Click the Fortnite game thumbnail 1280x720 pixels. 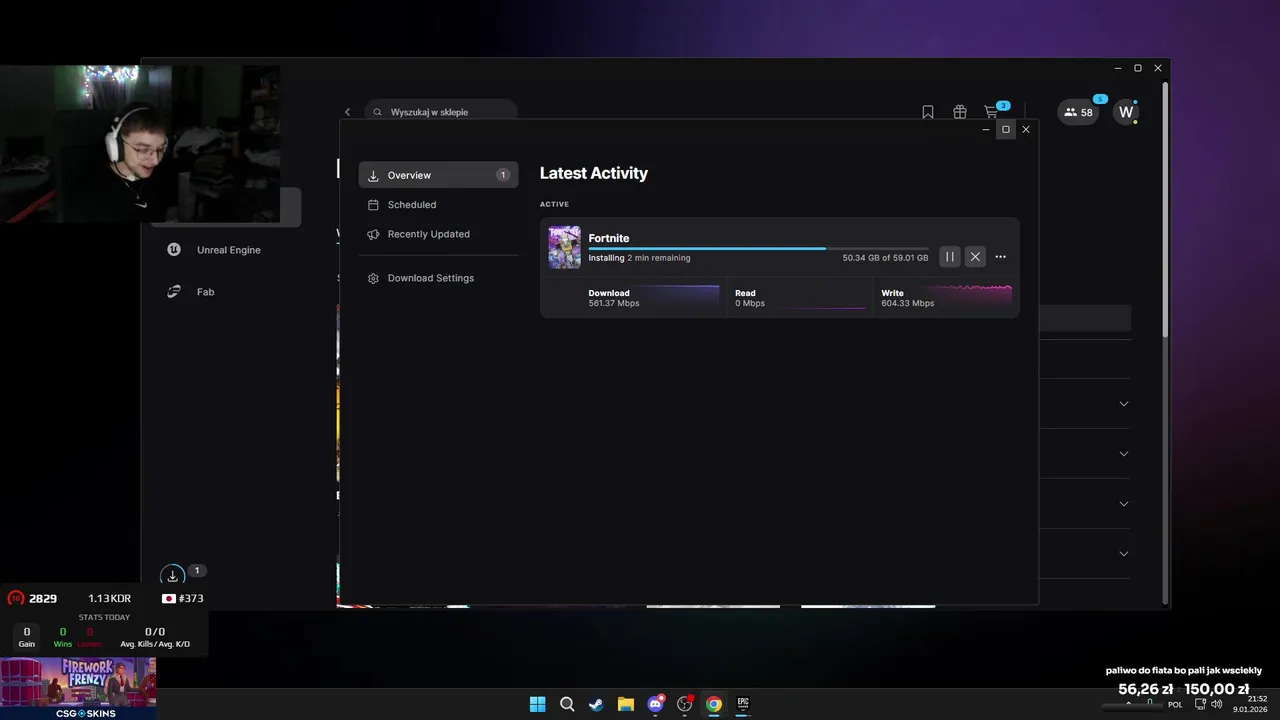click(564, 247)
